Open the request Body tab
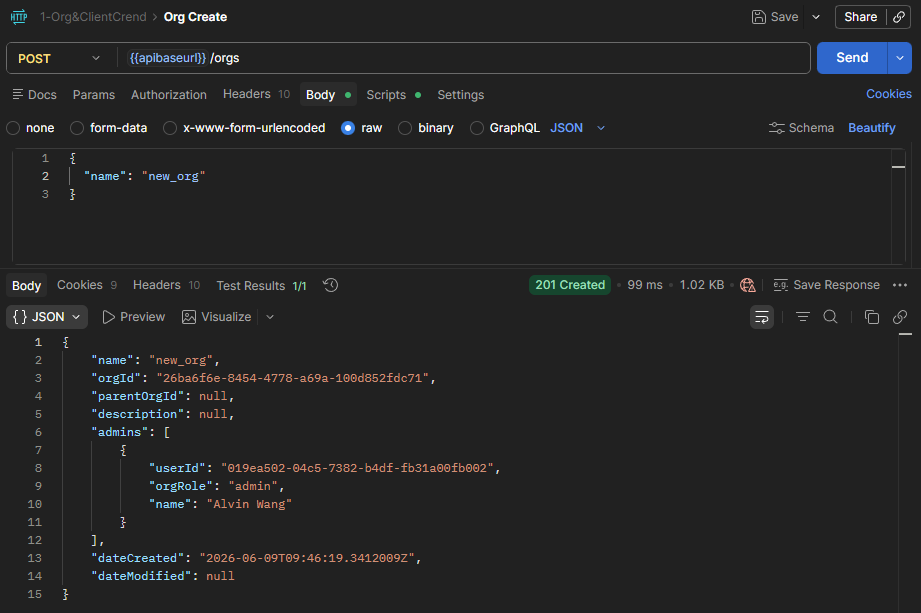Viewport: 921px width, 613px height. coord(328,95)
